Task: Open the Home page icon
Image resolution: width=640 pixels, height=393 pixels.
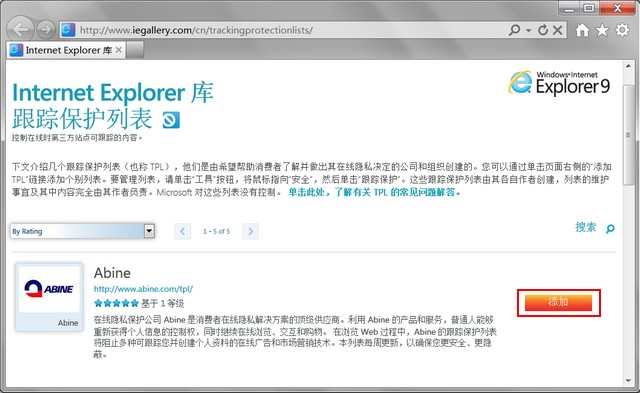Action: point(582,30)
